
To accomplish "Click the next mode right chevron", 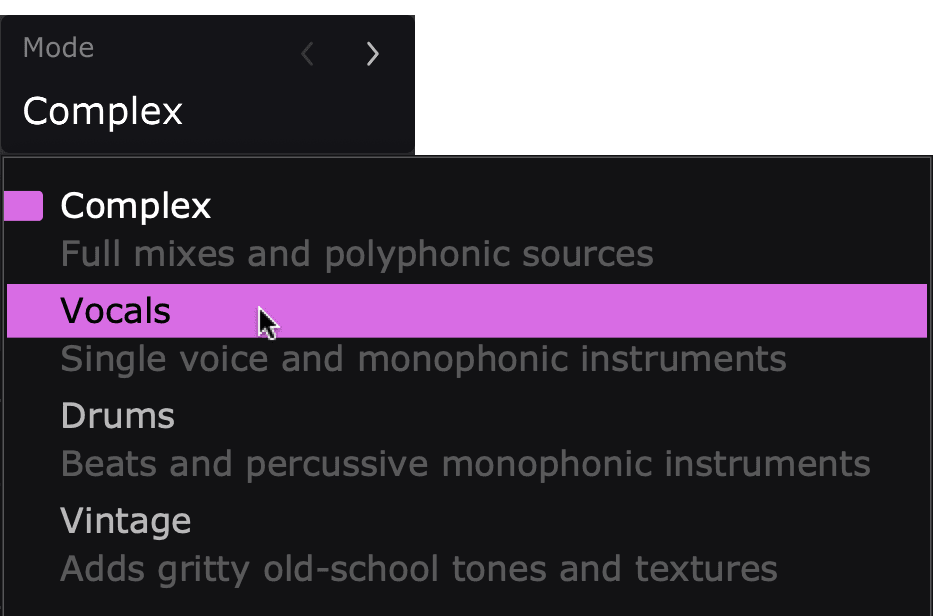I will tap(372, 54).
